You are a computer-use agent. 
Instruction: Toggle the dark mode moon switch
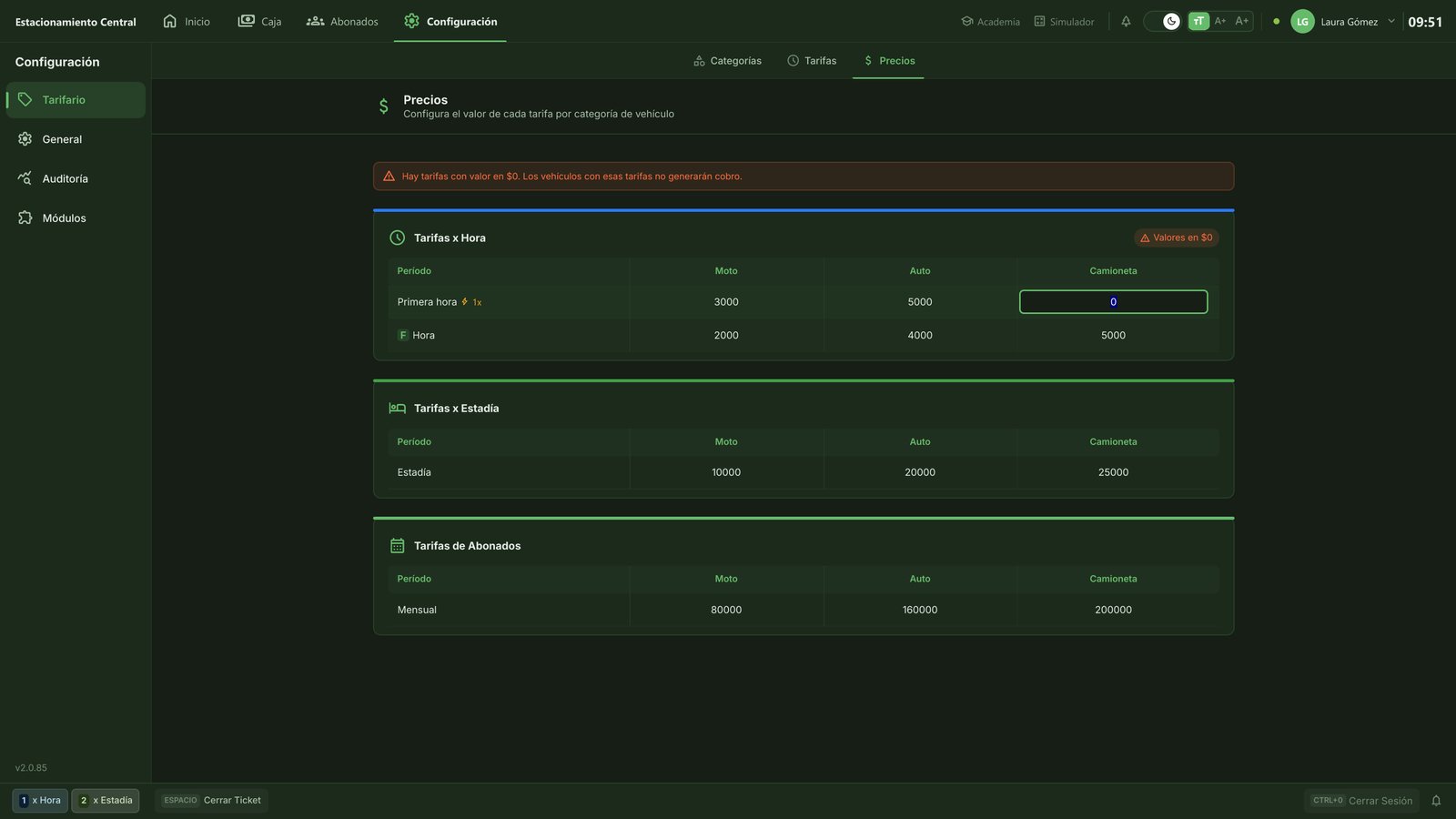coord(1163,21)
